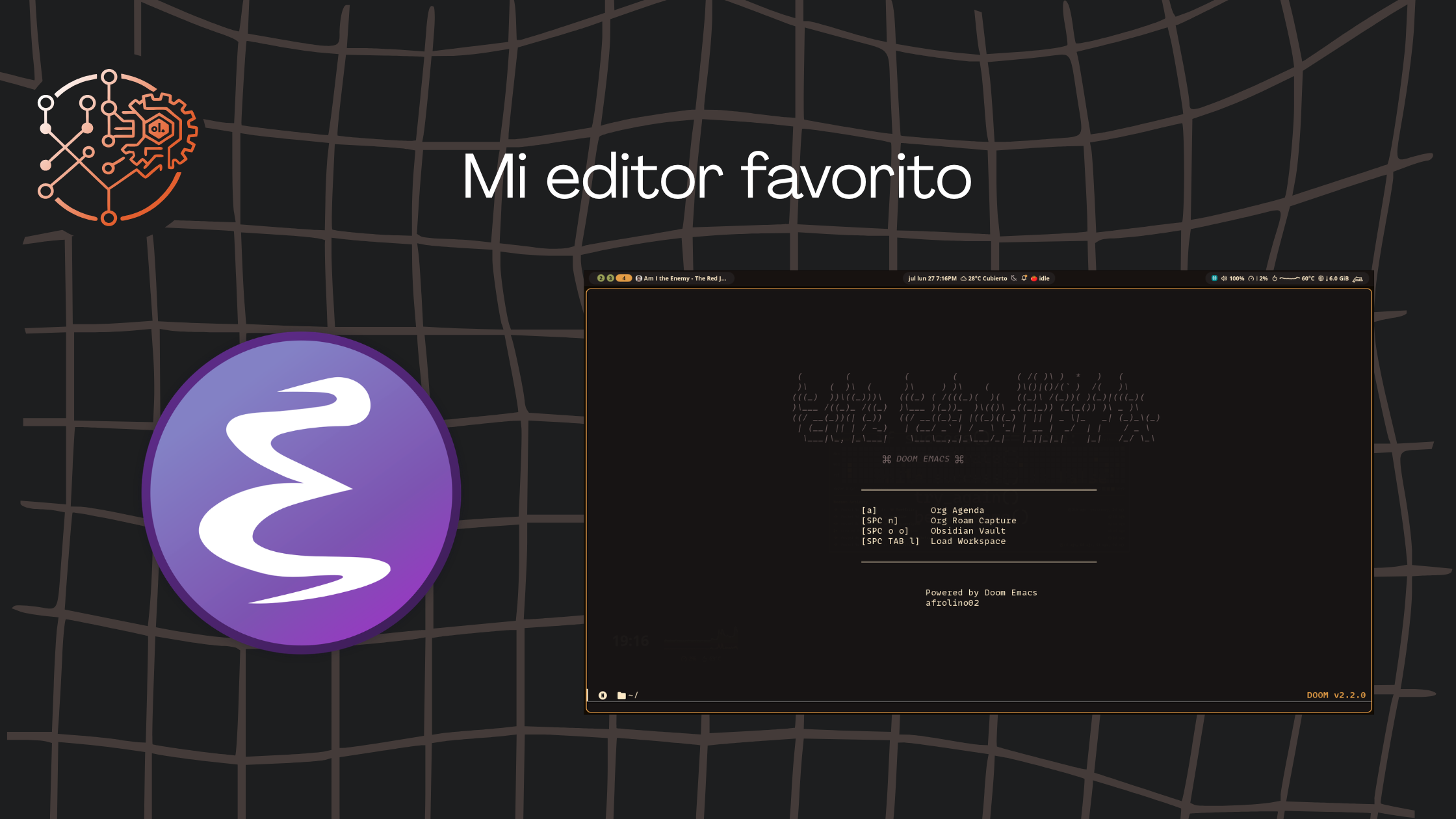Click the evil normal-state N indicator
Image resolution: width=1456 pixels, height=819 pixels.
point(603,695)
